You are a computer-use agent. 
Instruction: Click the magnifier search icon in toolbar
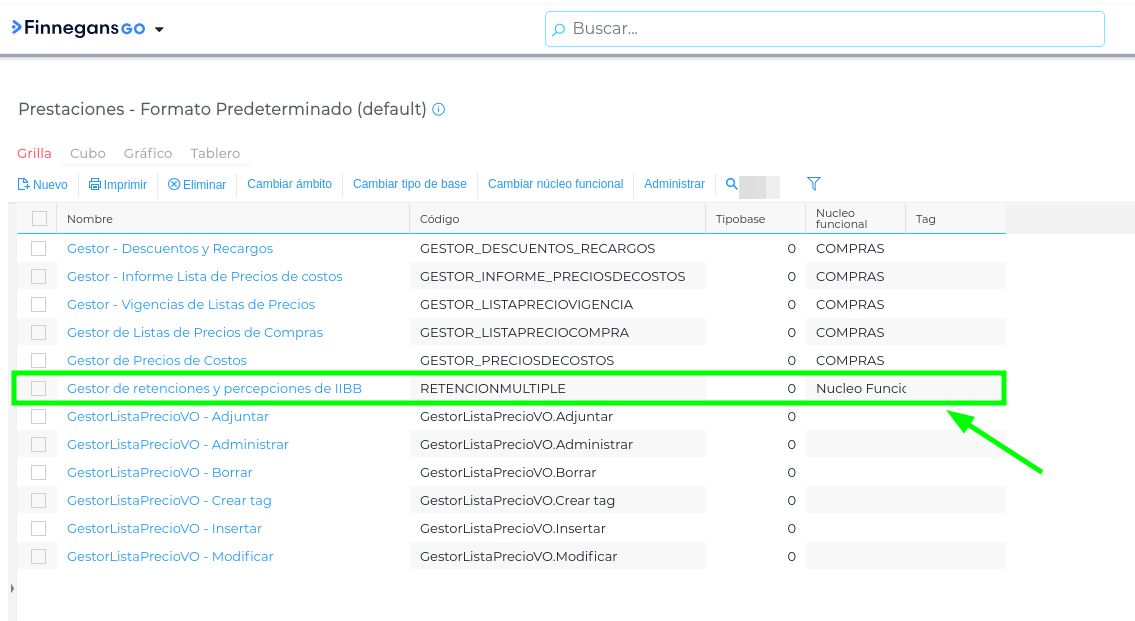point(732,184)
